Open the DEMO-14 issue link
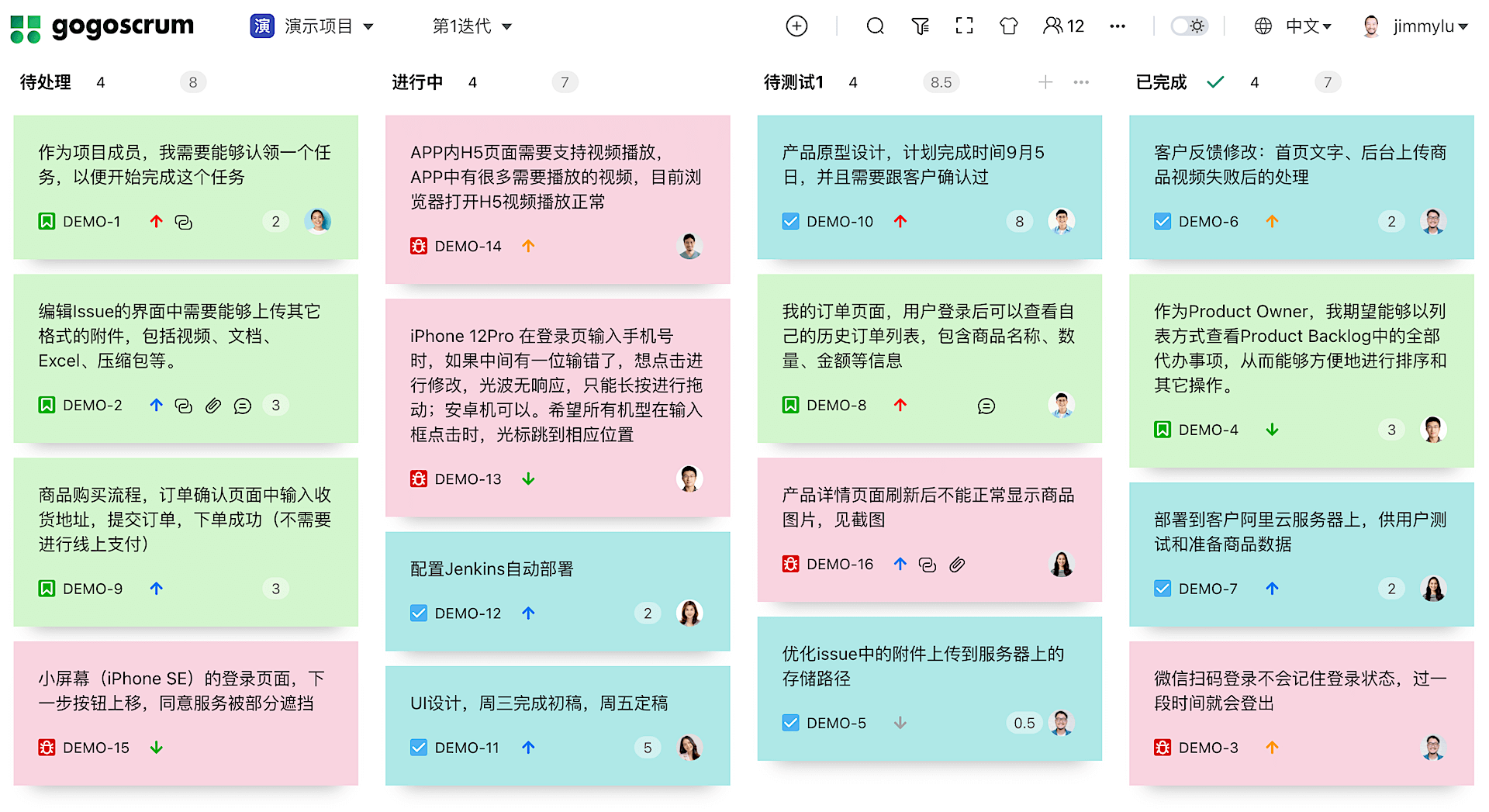 [x=468, y=247]
